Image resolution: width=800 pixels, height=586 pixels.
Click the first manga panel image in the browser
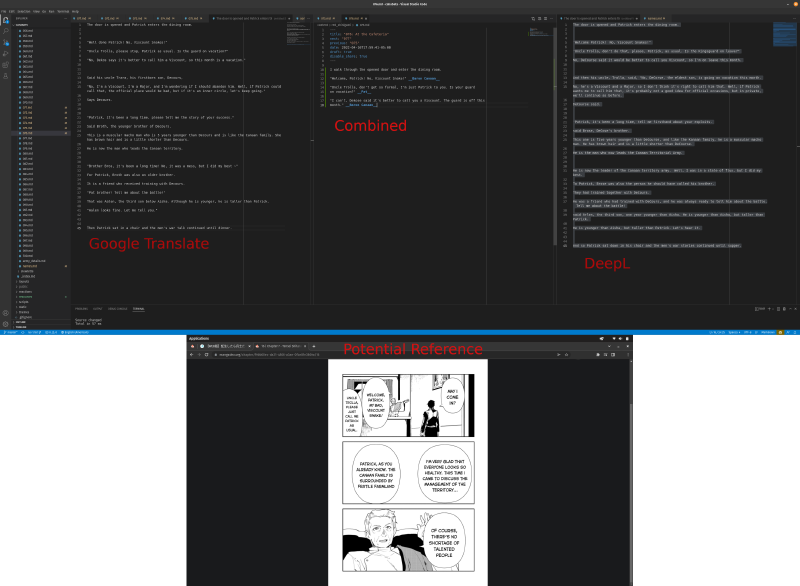(408, 405)
